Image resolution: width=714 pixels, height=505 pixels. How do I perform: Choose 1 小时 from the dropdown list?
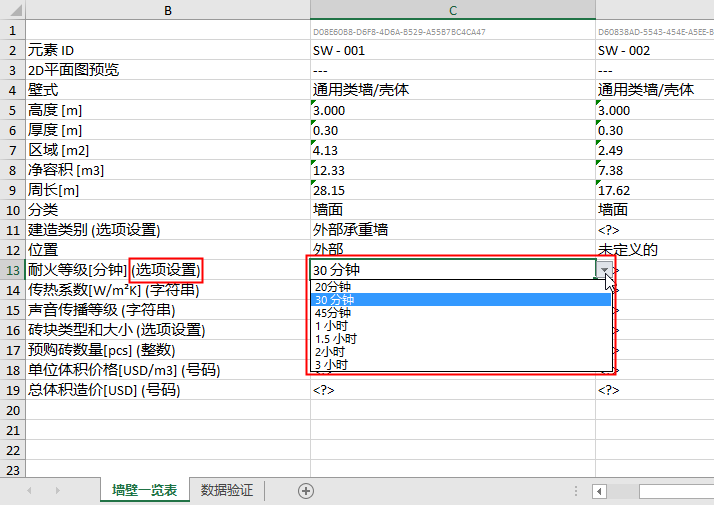point(461,326)
